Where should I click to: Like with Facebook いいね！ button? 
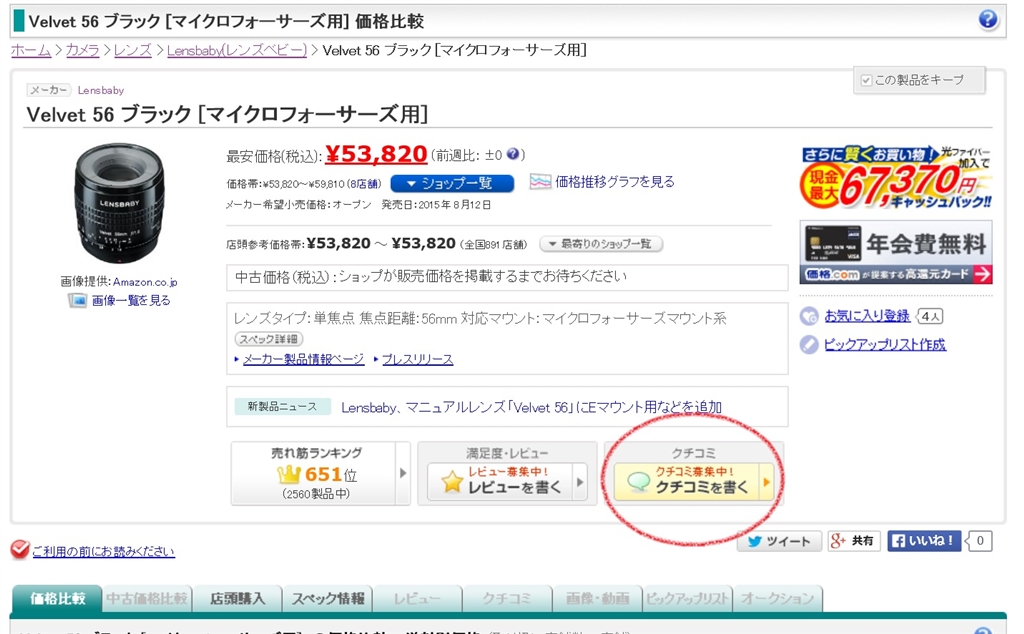(923, 541)
